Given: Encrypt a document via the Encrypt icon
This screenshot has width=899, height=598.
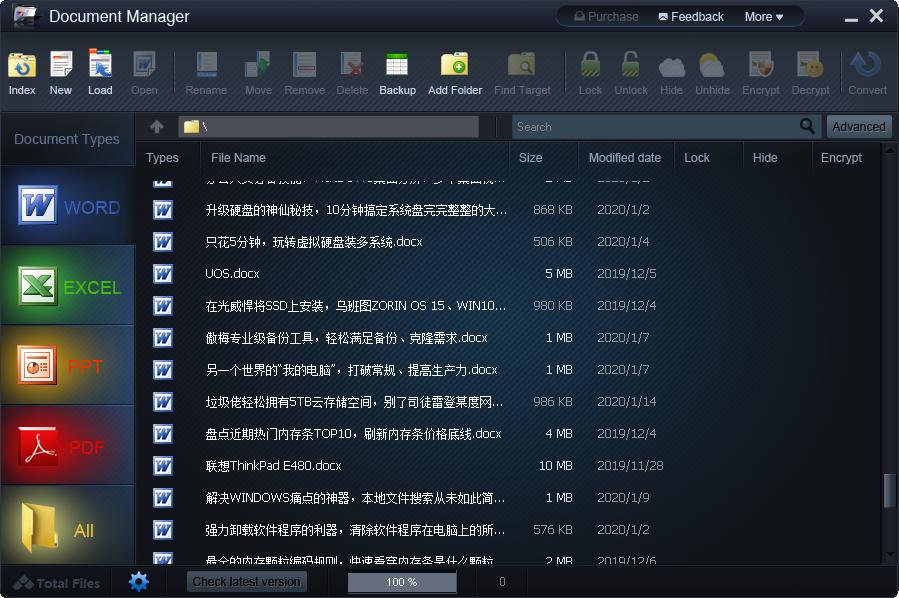Looking at the screenshot, I should pyautogui.click(x=760, y=70).
